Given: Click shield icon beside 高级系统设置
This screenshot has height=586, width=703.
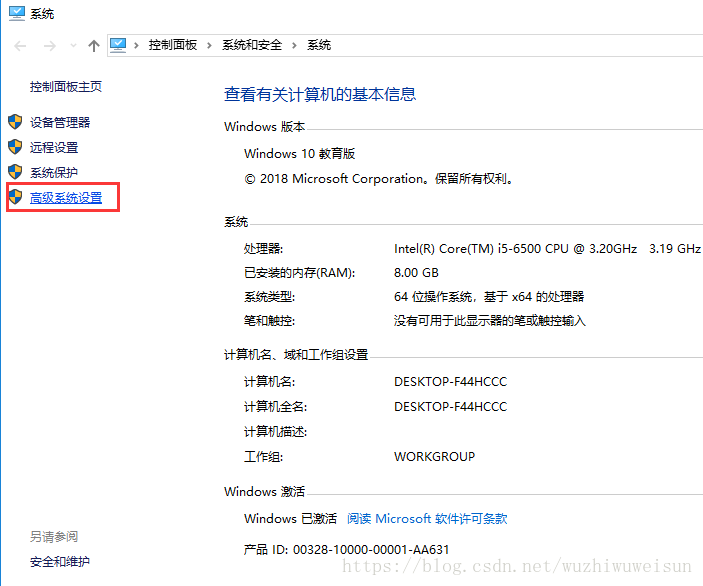Looking at the screenshot, I should click(x=15, y=196).
